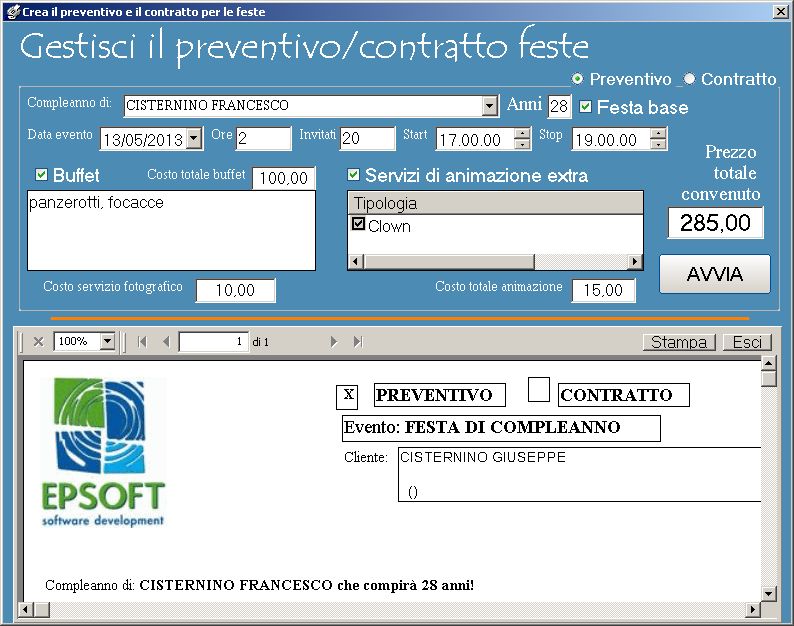Click the Tipologia horizontal scrollbar thumb
Screen dimensions: 794x626
coord(449,262)
